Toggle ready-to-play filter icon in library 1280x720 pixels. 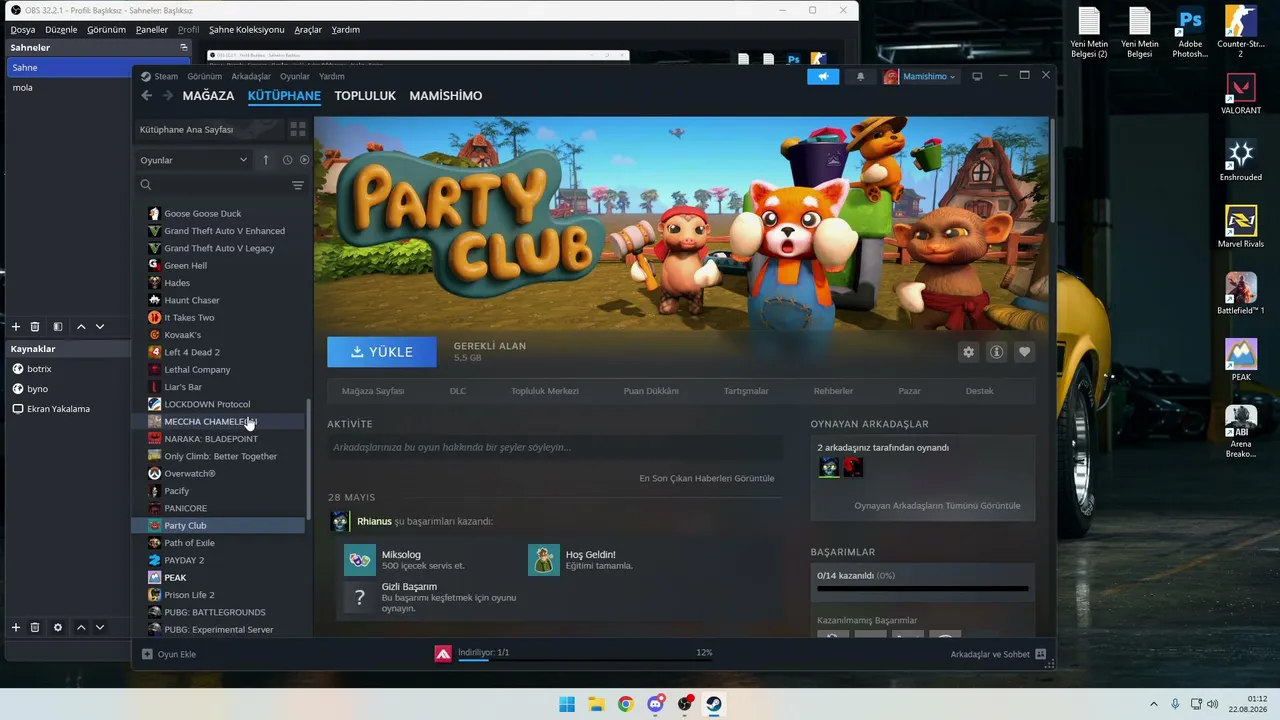coord(305,160)
